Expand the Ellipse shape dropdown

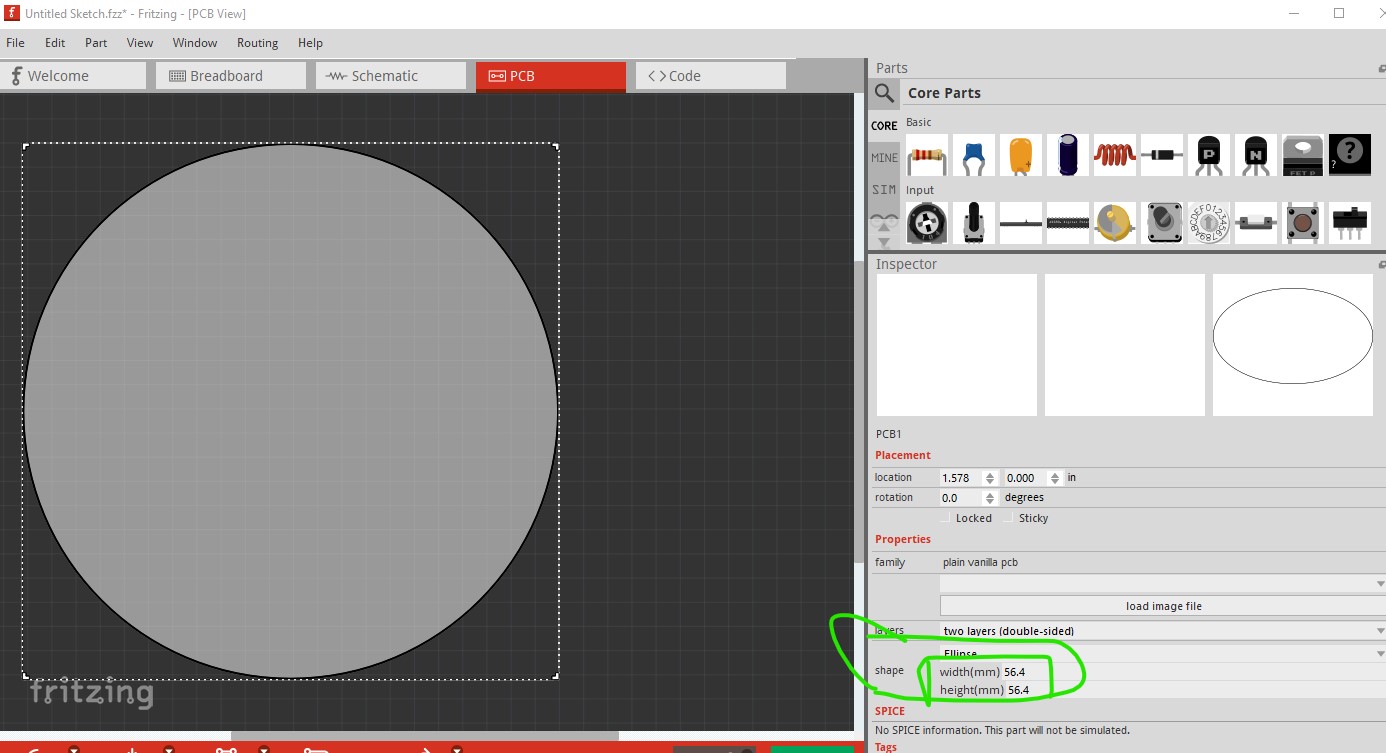pyautogui.click(x=1161, y=653)
